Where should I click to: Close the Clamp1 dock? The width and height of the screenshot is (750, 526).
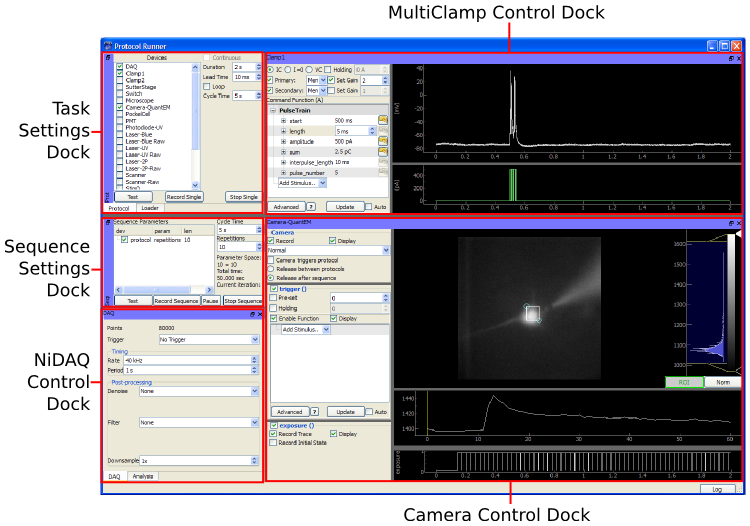click(739, 58)
